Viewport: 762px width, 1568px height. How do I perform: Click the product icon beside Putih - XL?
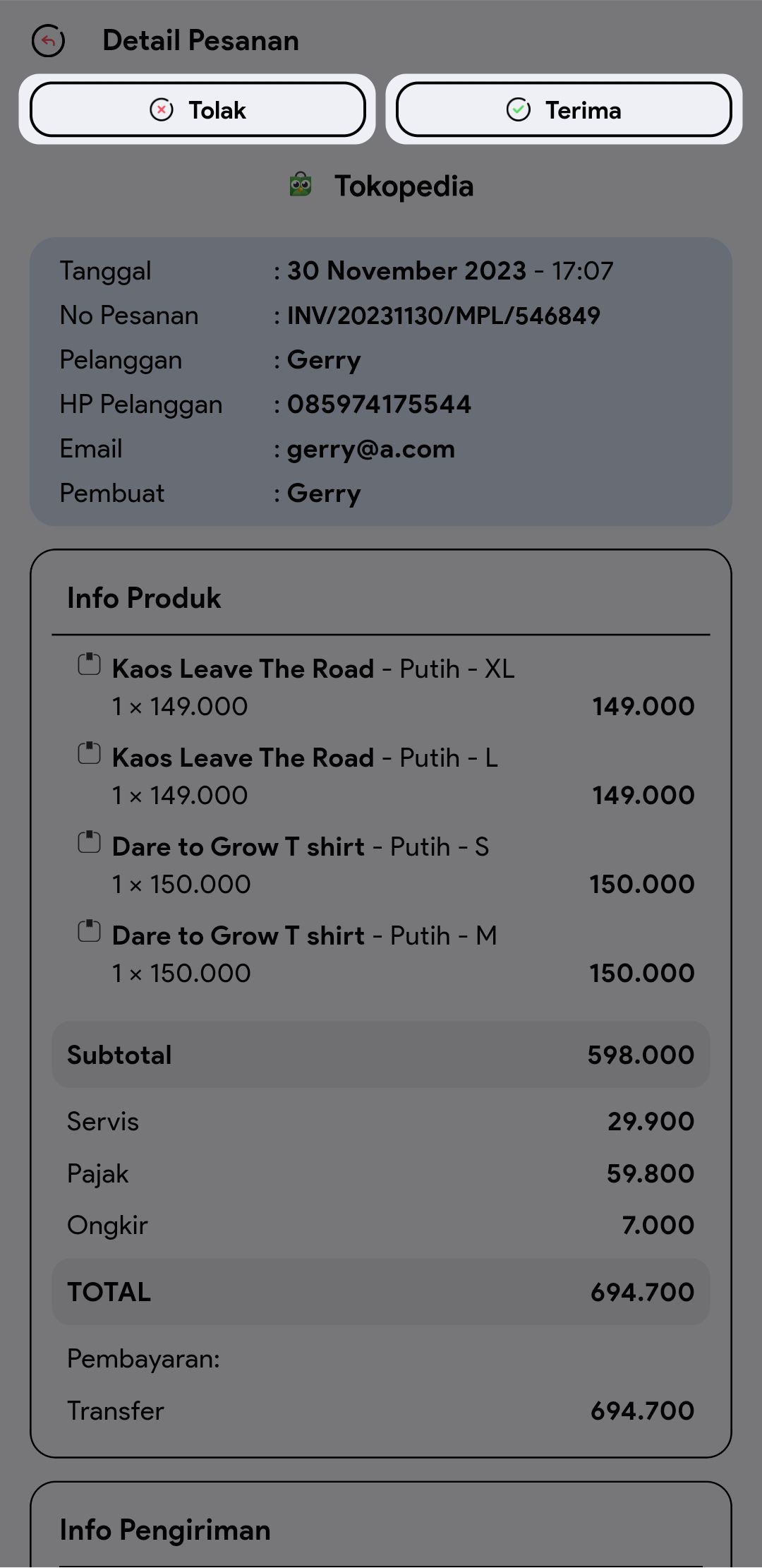point(89,664)
